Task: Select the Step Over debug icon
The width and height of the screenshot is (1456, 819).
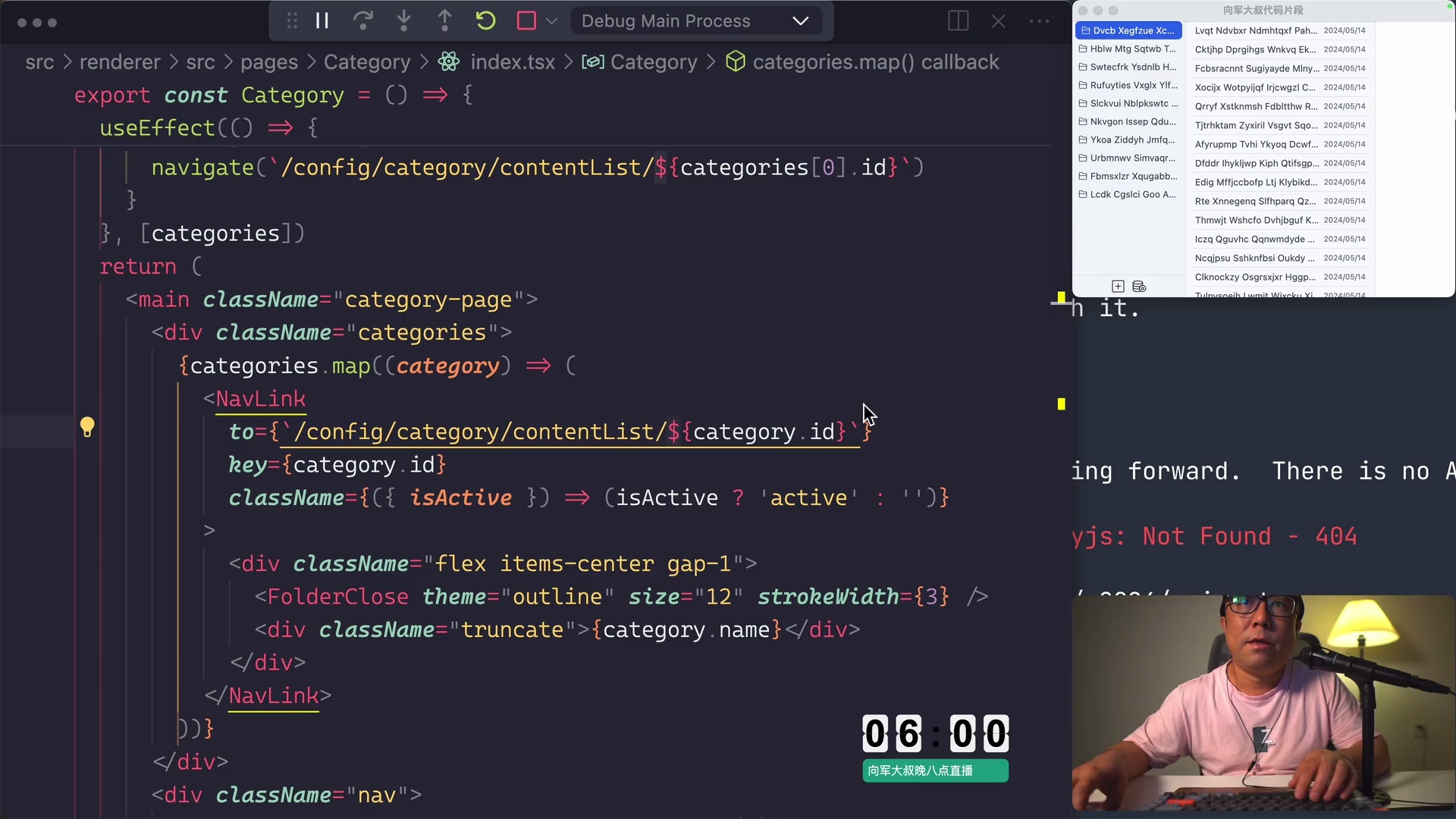Action: click(363, 20)
